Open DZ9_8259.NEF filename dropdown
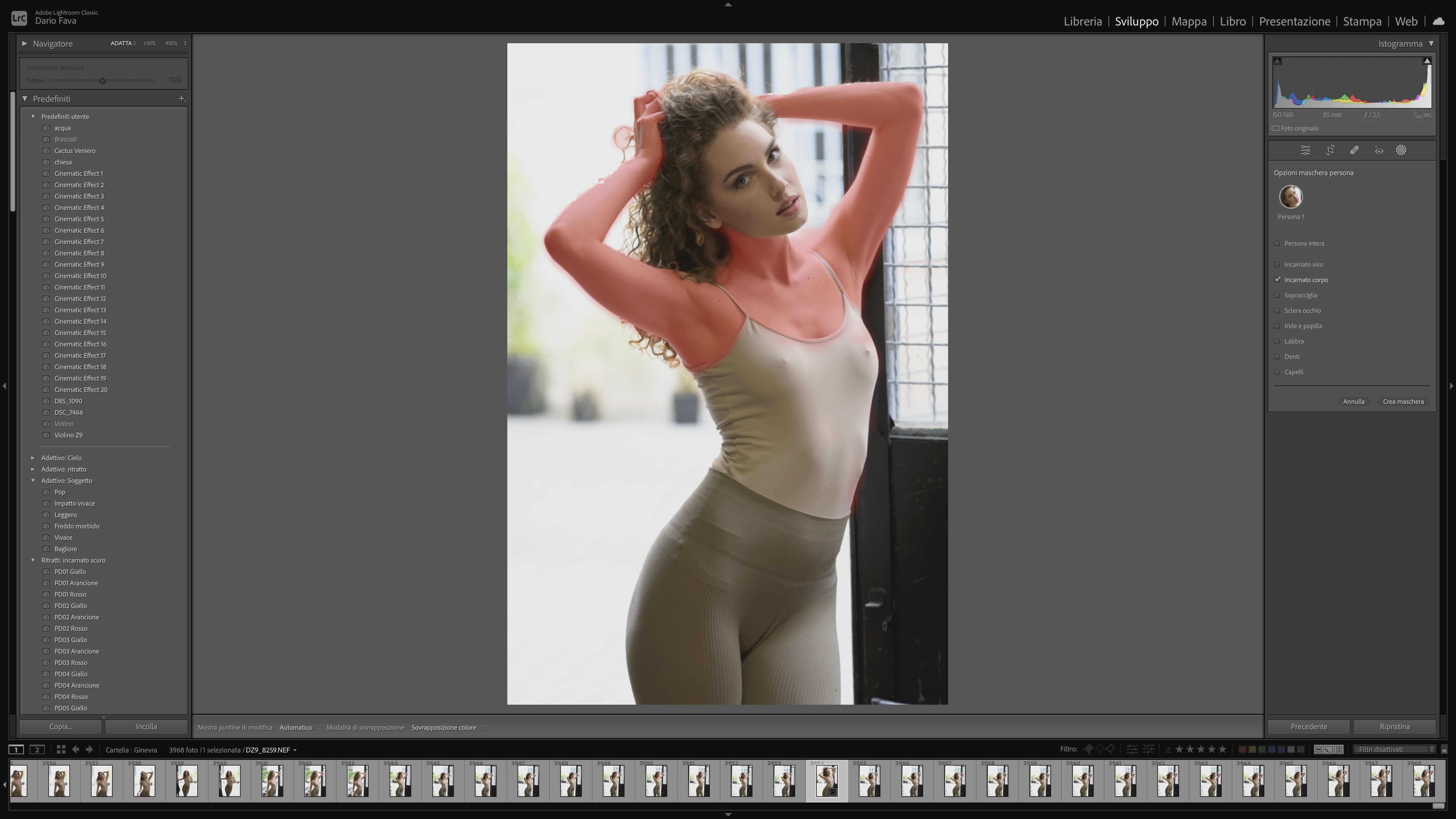Image resolution: width=1456 pixels, height=819 pixels. tap(271, 750)
